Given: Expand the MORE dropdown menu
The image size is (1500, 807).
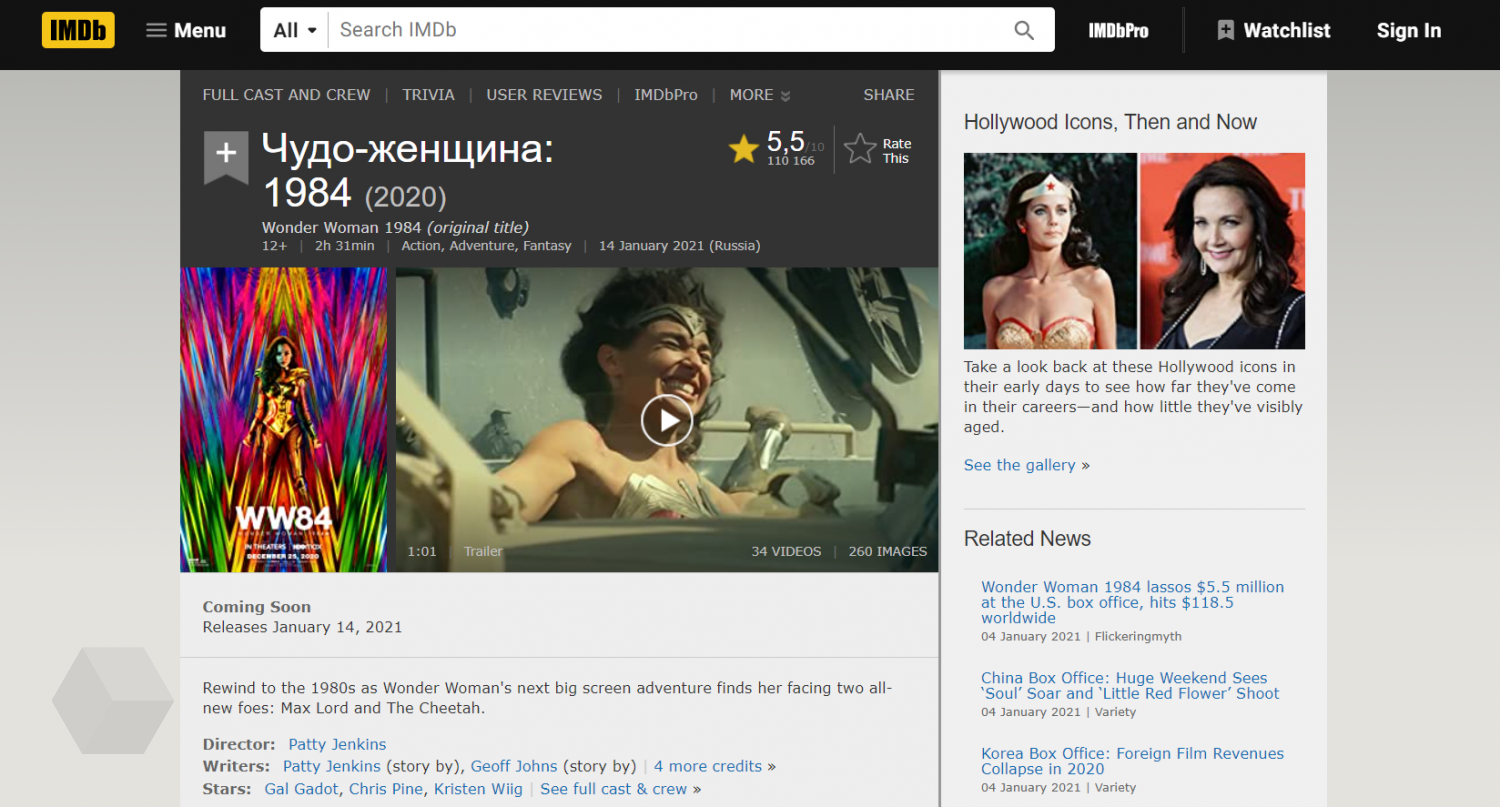Looking at the screenshot, I should [760, 95].
